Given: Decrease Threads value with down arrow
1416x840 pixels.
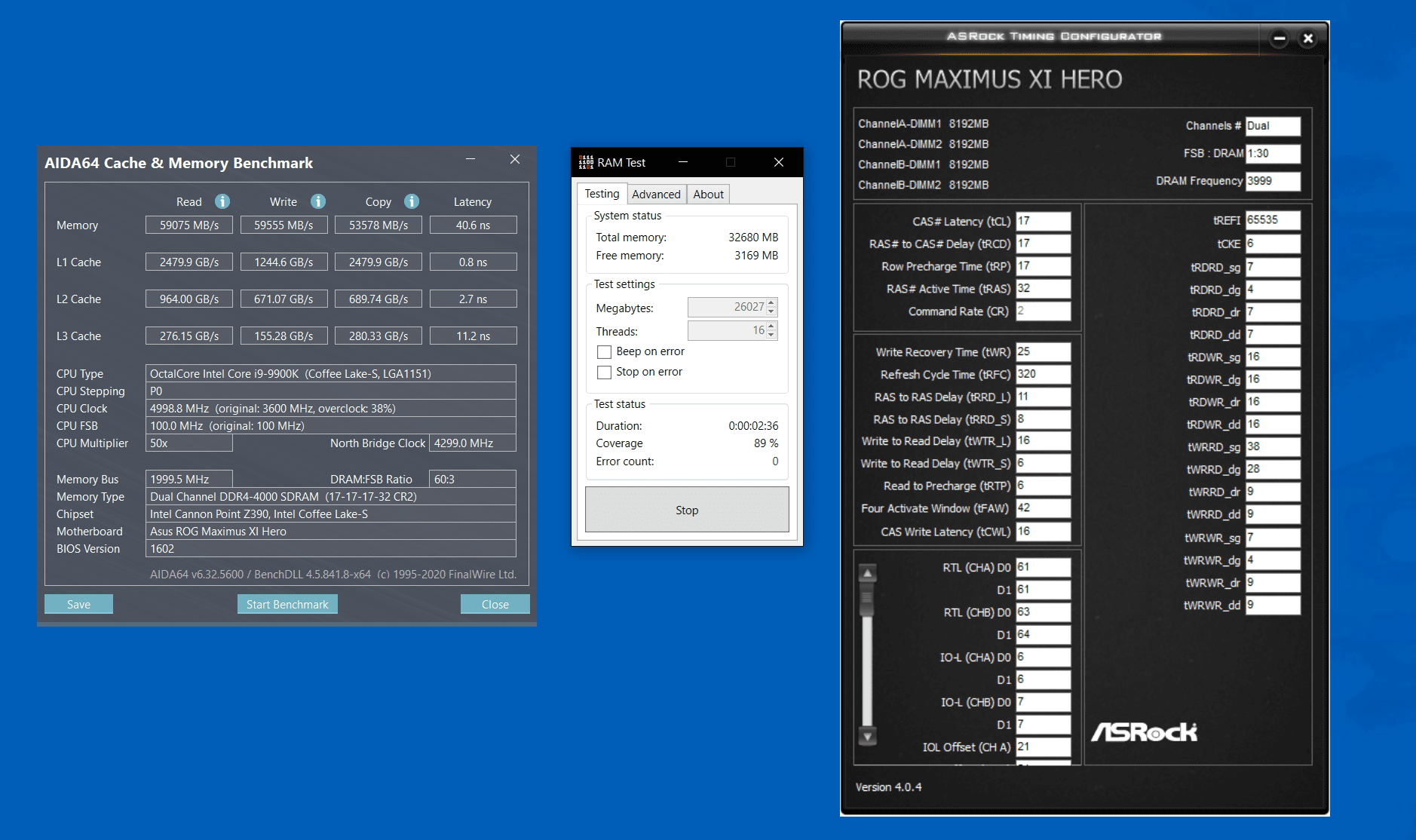Looking at the screenshot, I should 771,335.
